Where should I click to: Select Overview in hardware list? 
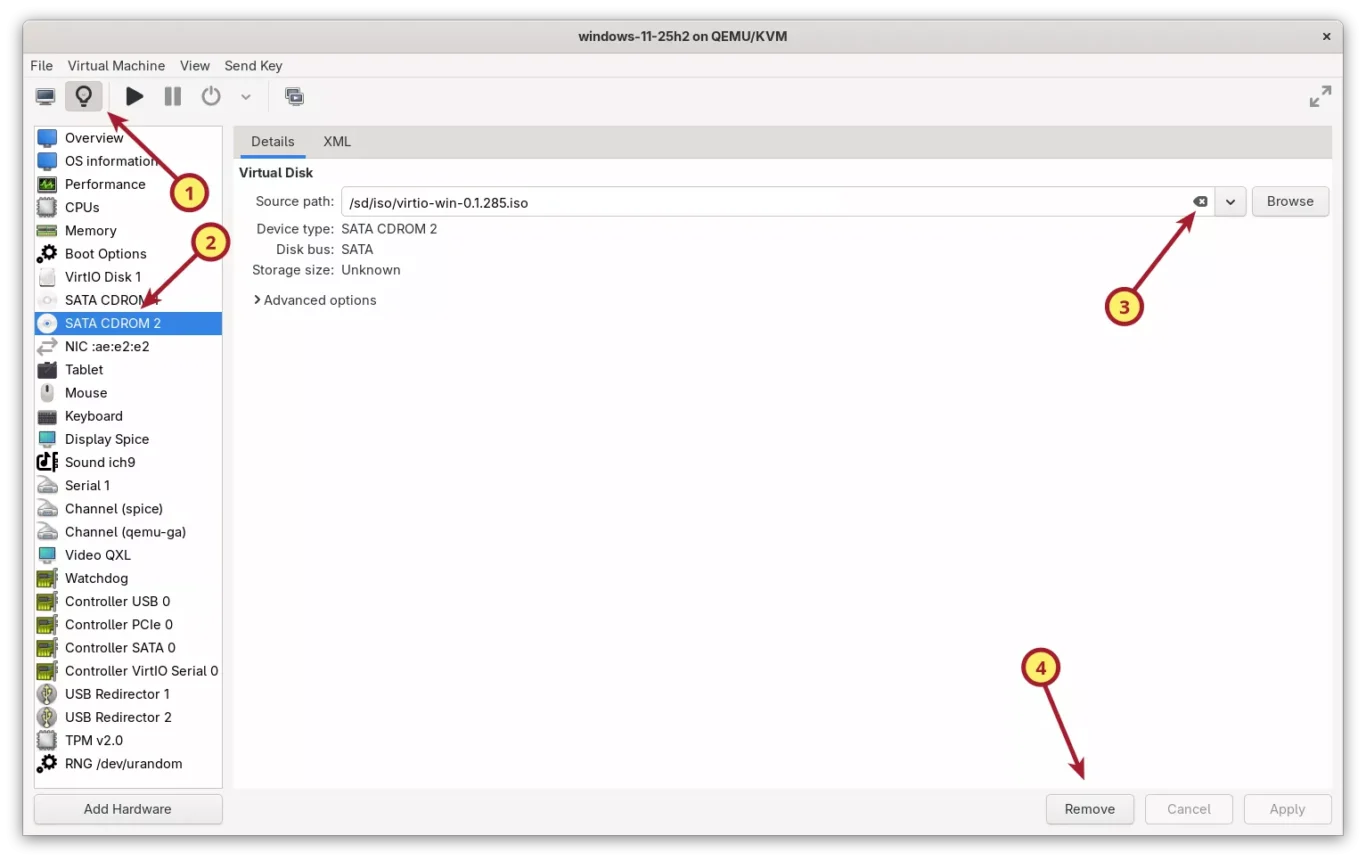128,138
